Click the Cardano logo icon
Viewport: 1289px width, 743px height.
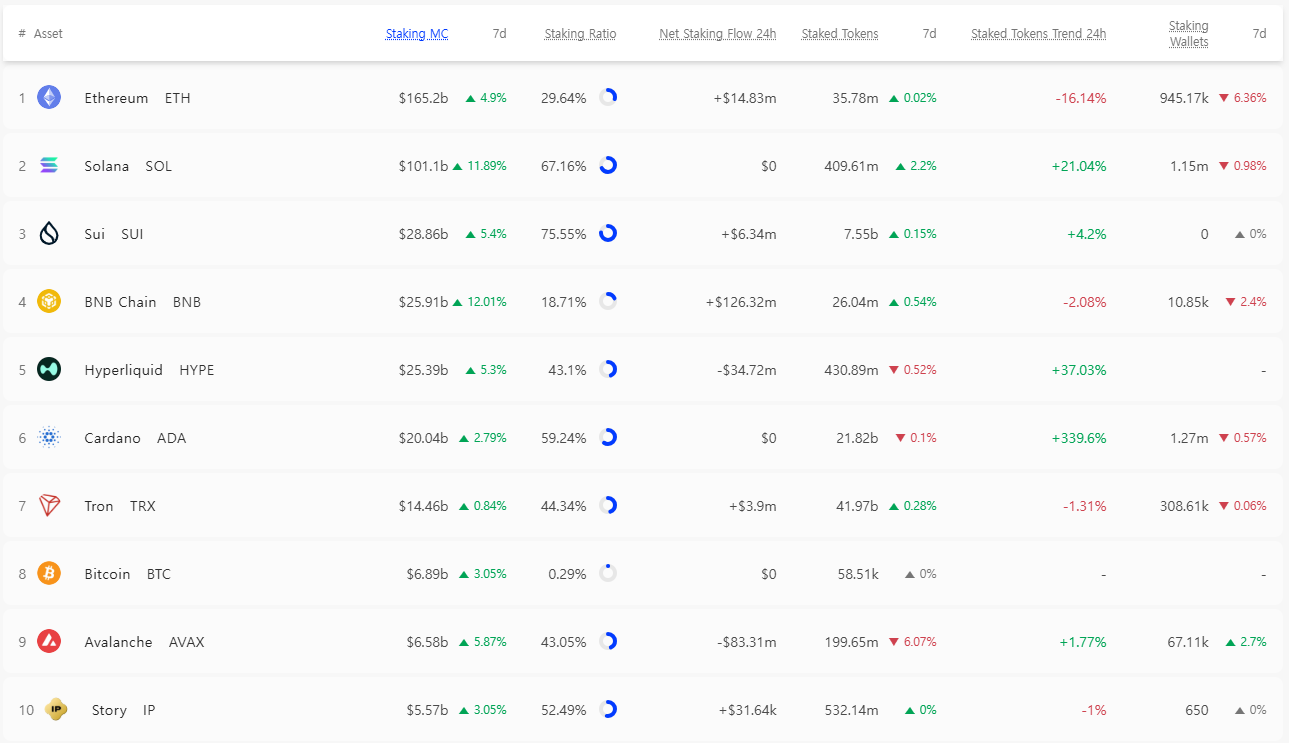pos(49,437)
